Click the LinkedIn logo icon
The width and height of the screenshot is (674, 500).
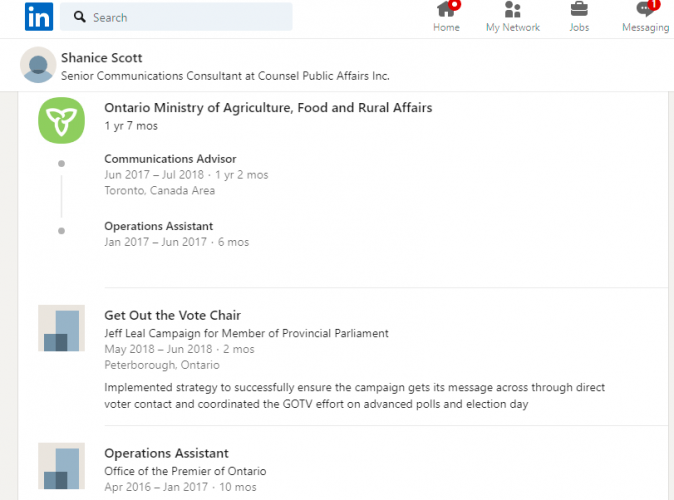point(39,17)
